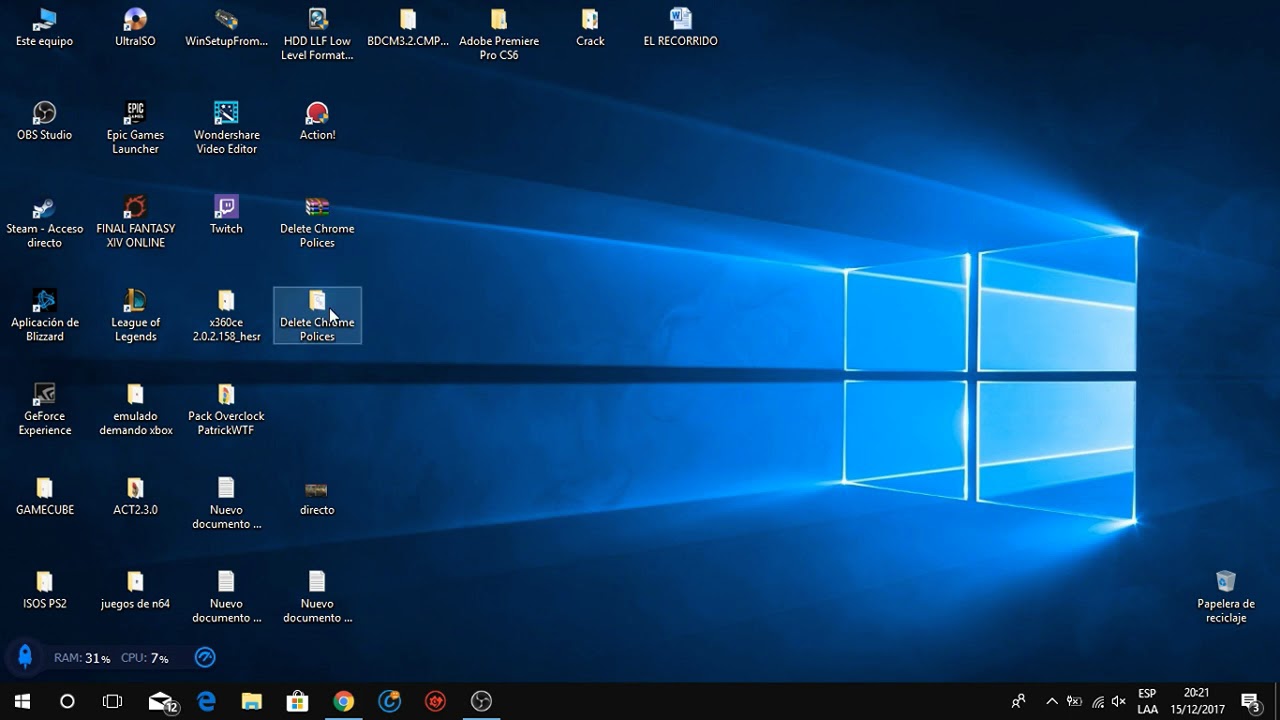Open the ESP LAA input language selector
This screenshot has width=1280, height=720.
click(x=1147, y=701)
